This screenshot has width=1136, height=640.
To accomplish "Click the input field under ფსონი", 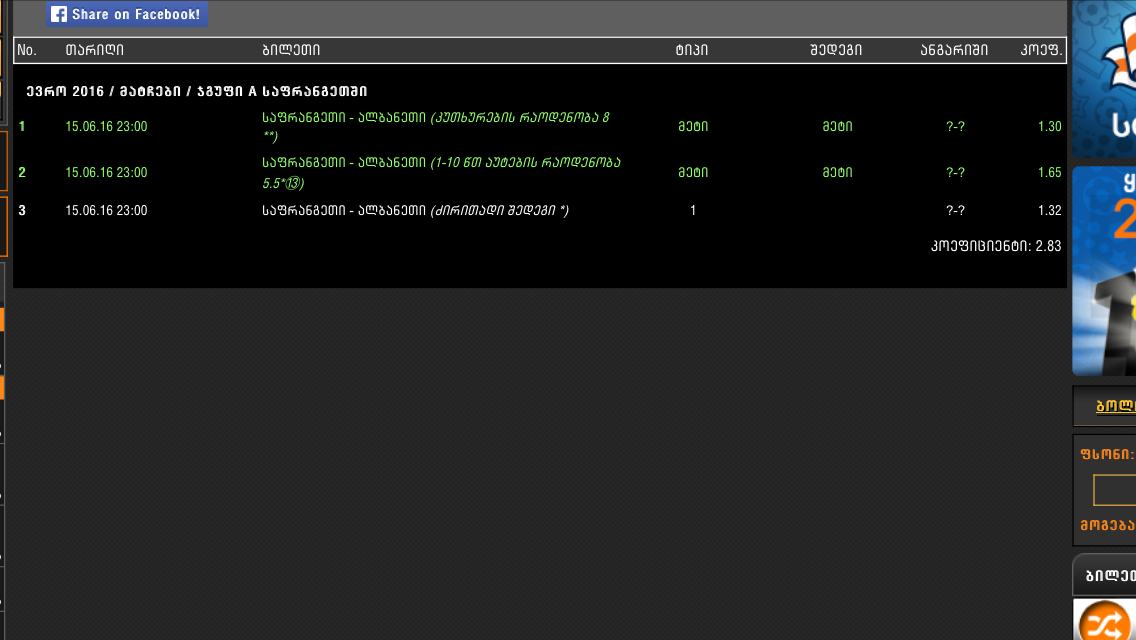I will click(1114, 490).
